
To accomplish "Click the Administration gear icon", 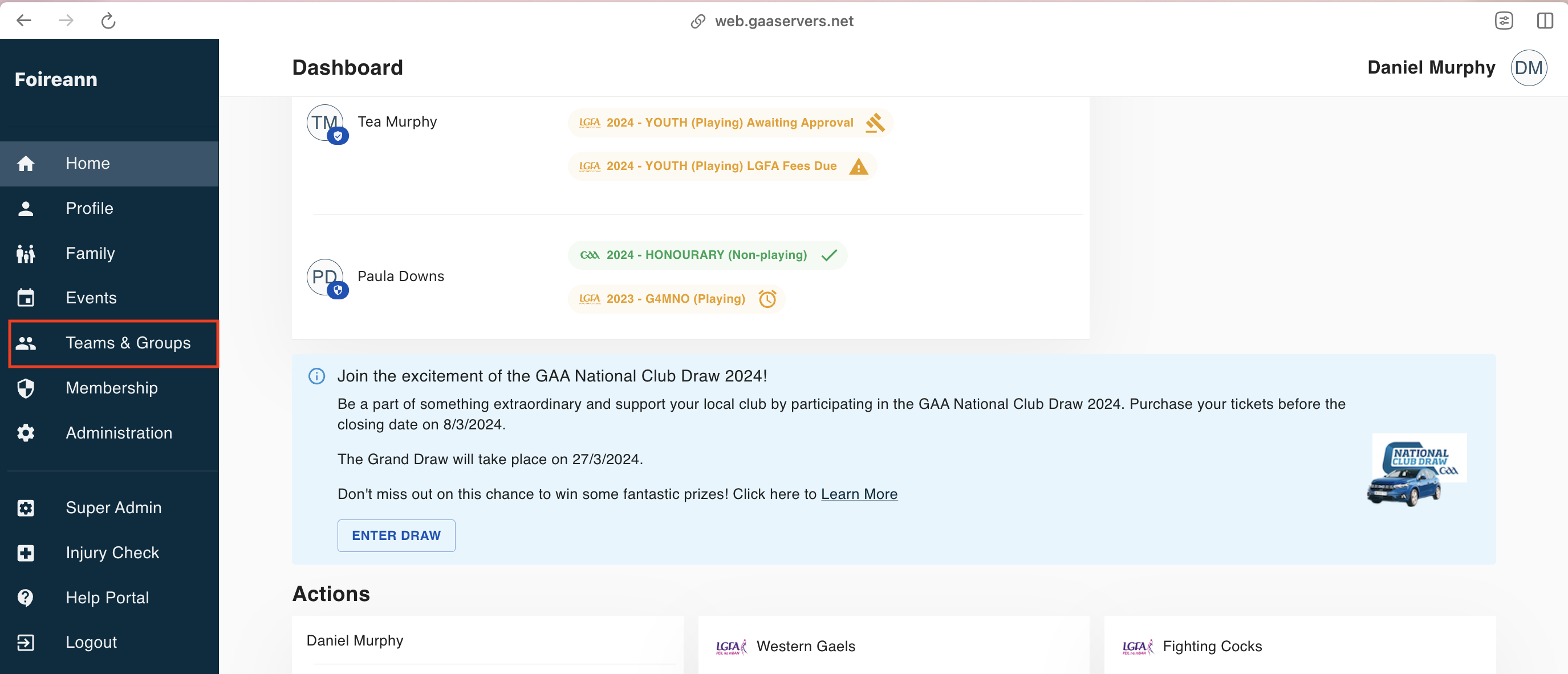I will (x=26, y=433).
